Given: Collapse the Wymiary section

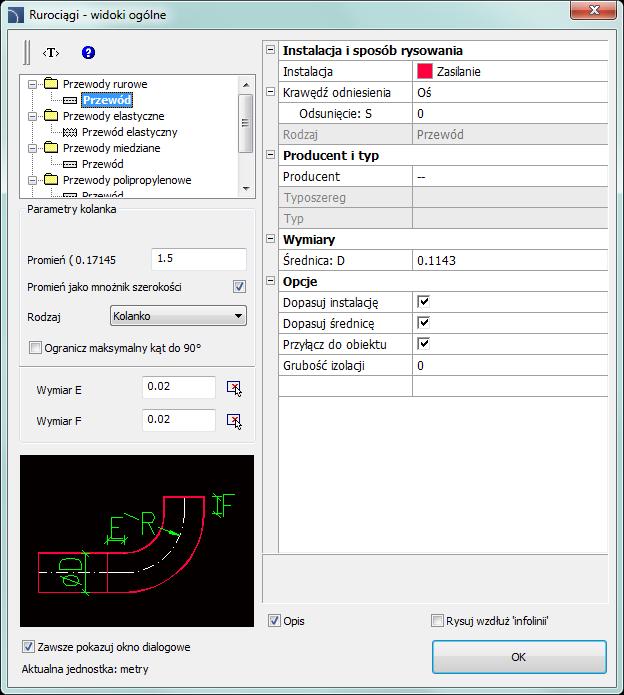Looking at the screenshot, I should (270, 239).
